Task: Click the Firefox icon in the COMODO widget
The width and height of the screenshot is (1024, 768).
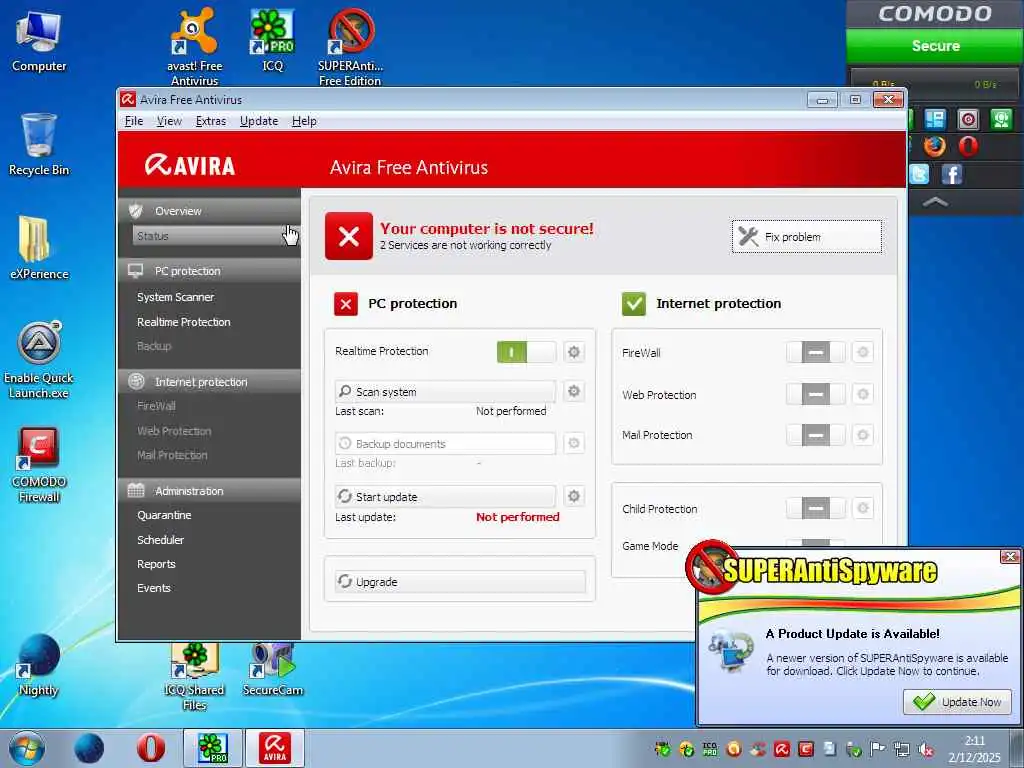Action: click(x=935, y=146)
